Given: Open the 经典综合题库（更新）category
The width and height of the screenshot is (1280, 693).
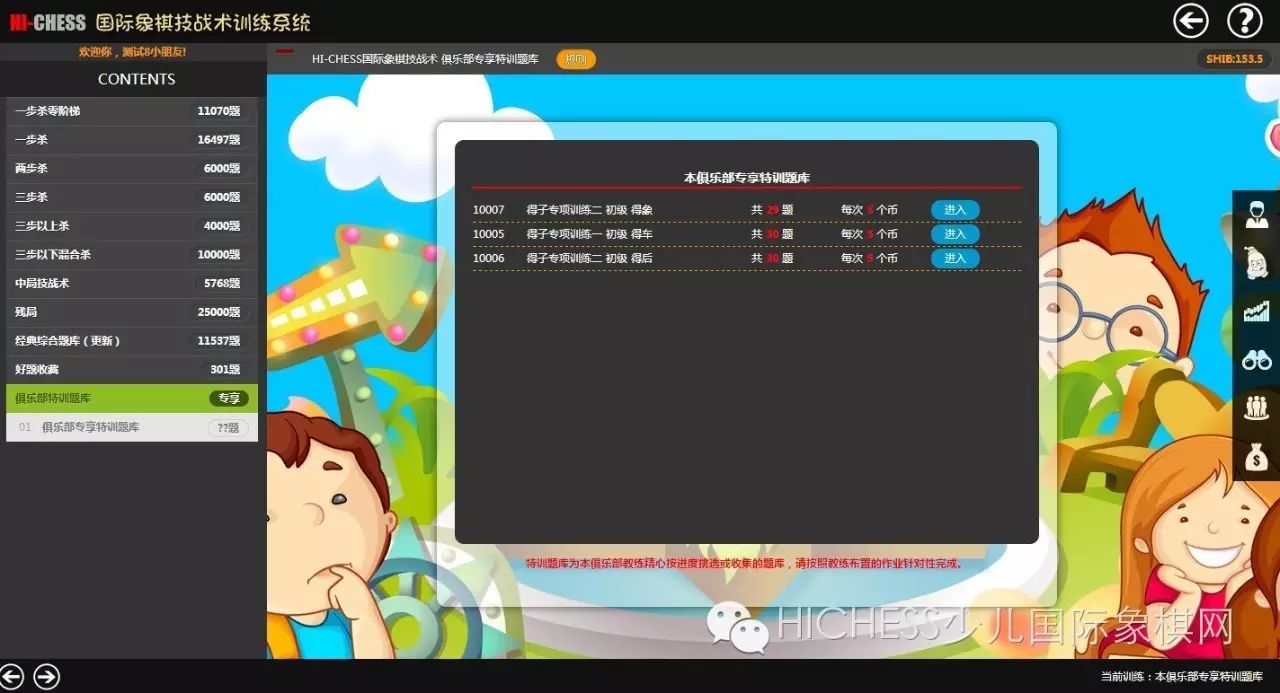Looking at the screenshot, I should click(132, 341).
